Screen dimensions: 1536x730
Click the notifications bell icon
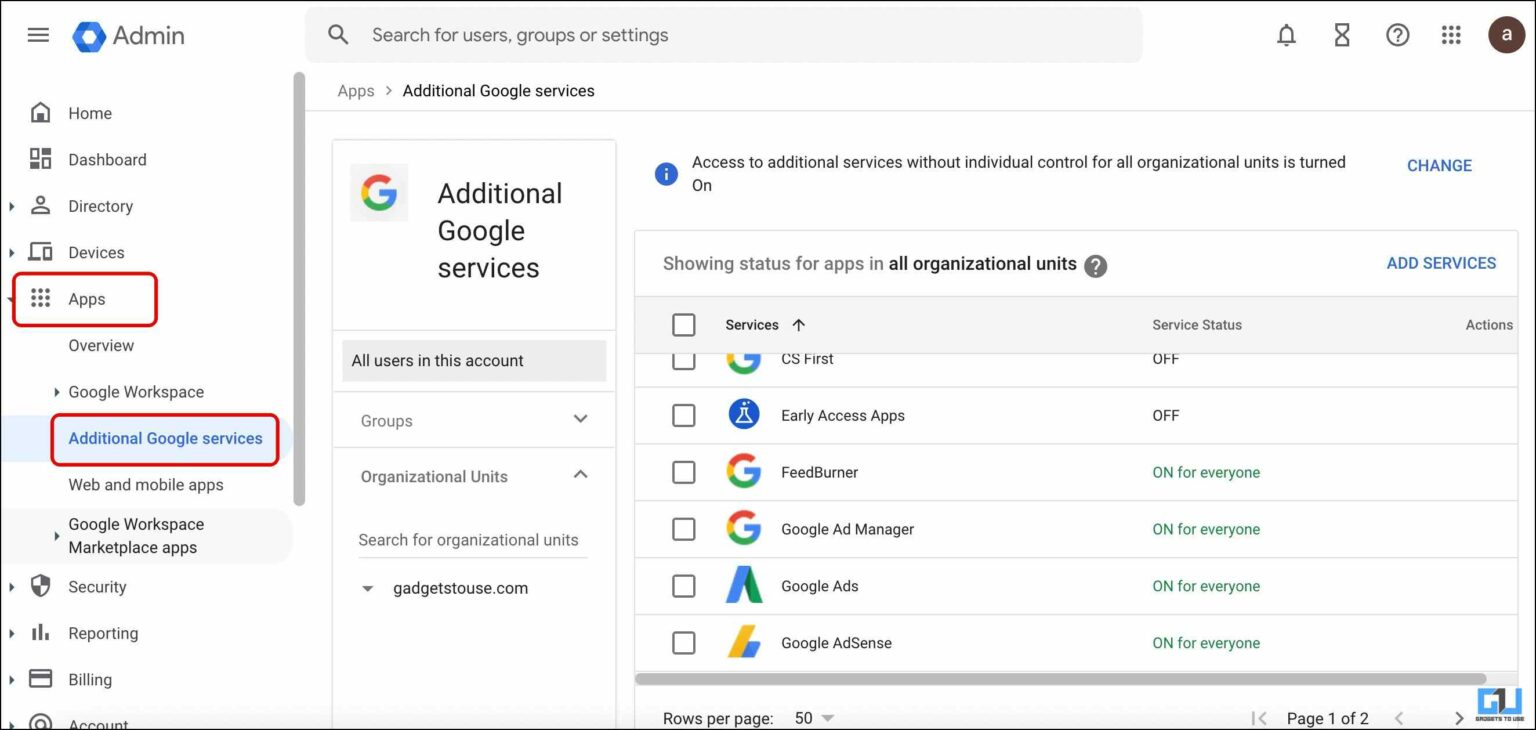pos(1286,34)
